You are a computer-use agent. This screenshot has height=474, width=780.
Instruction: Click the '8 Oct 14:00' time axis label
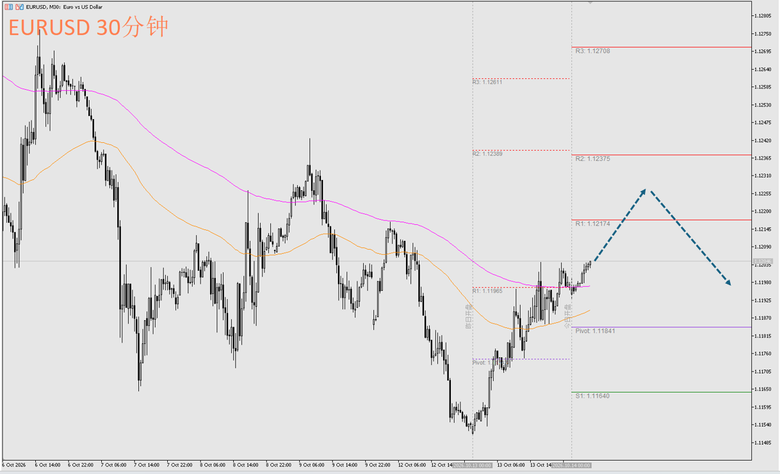246,465
